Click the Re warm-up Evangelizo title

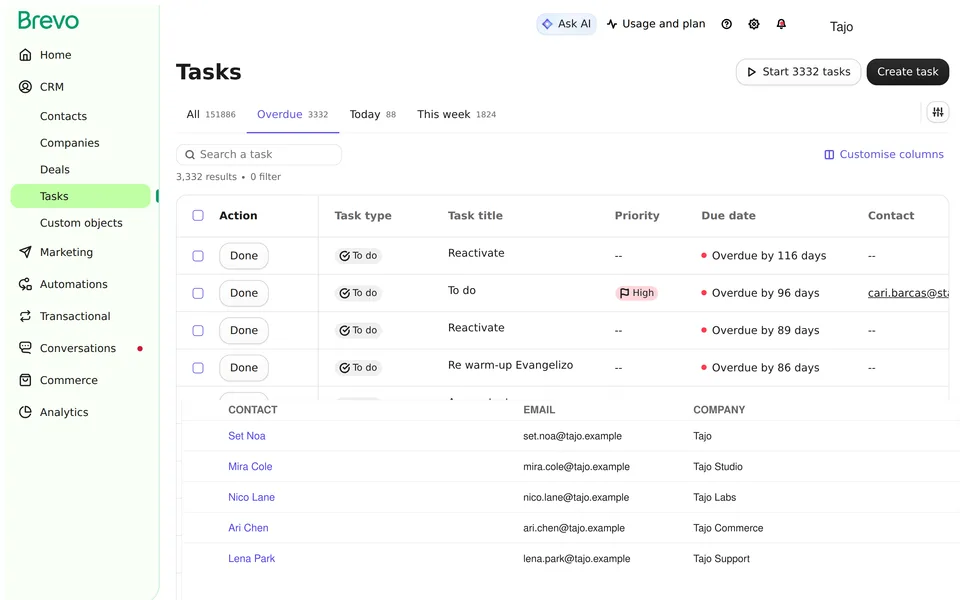511,365
